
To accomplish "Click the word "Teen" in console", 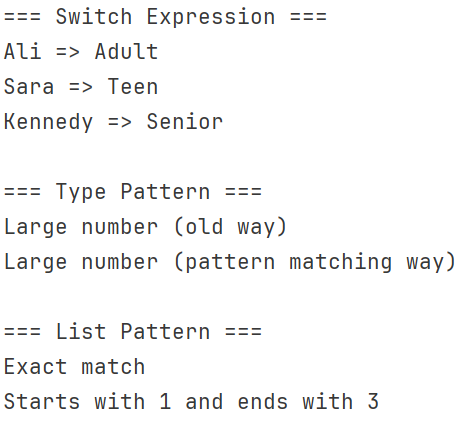I will click(x=133, y=87).
